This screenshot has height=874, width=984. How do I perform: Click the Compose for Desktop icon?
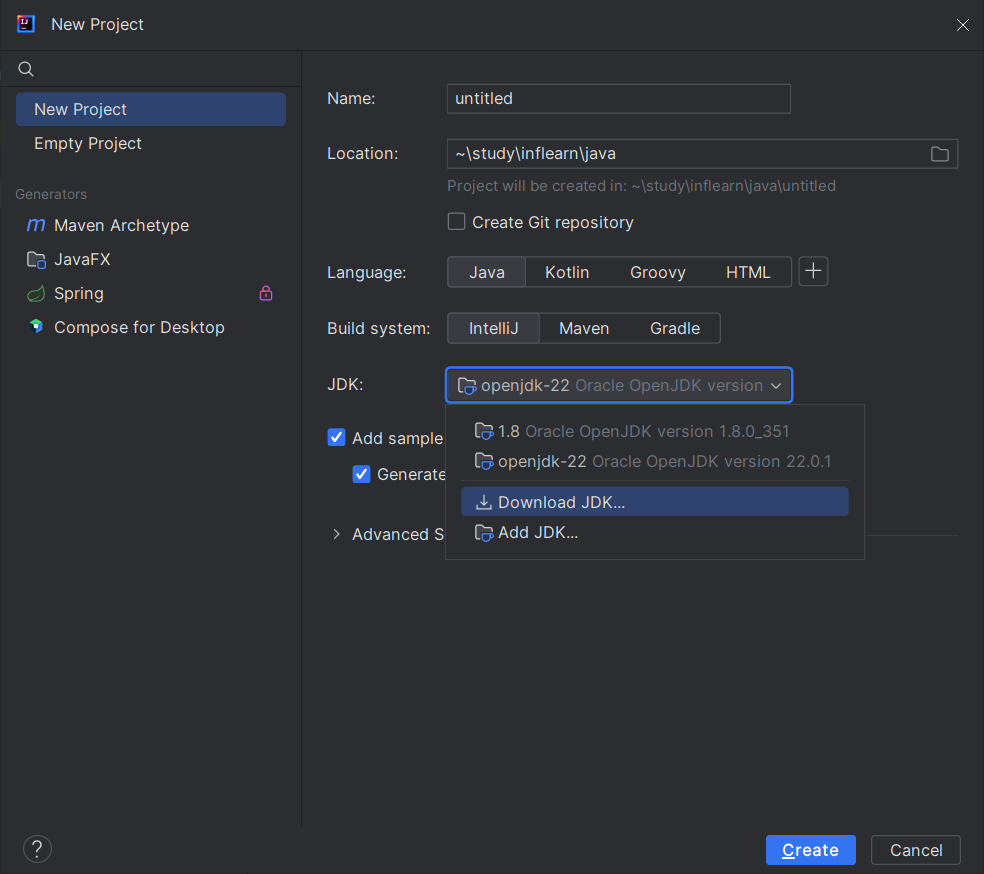tap(36, 326)
